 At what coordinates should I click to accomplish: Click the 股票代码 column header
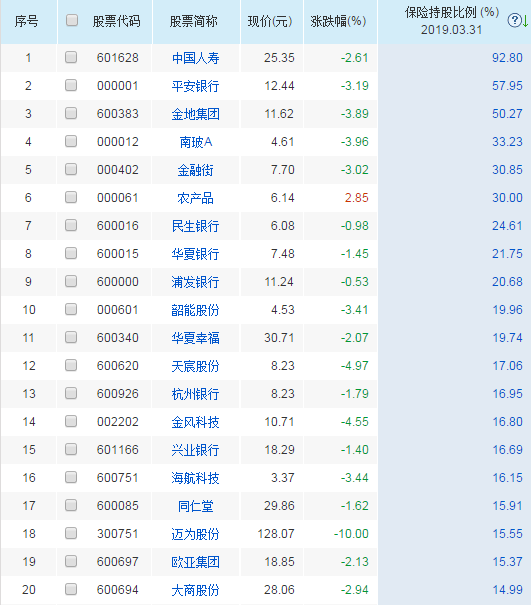point(117,21)
